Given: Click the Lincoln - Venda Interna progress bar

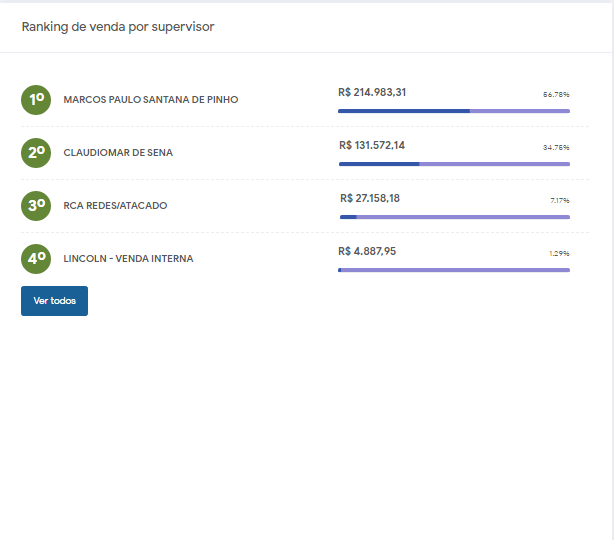Looking at the screenshot, I should 454,270.
